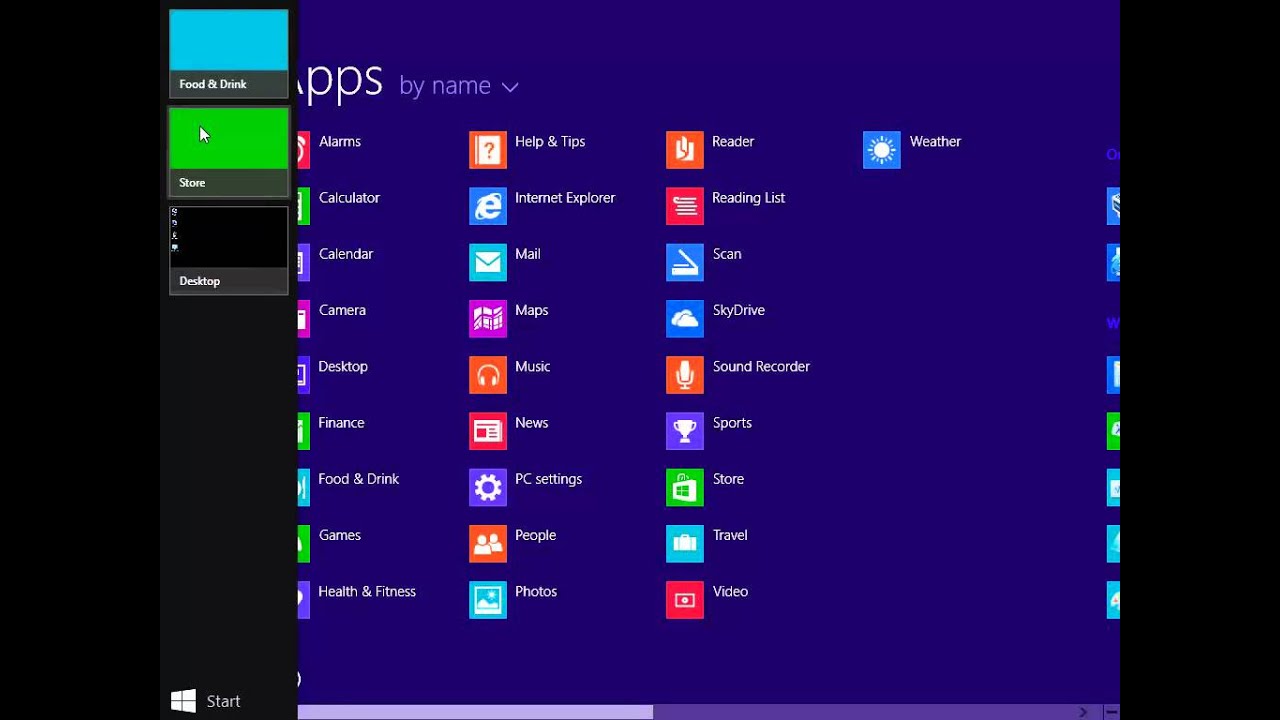This screenshot has width=1280, height=720.
Task: Click the Travel label
Action: point(730,535)
